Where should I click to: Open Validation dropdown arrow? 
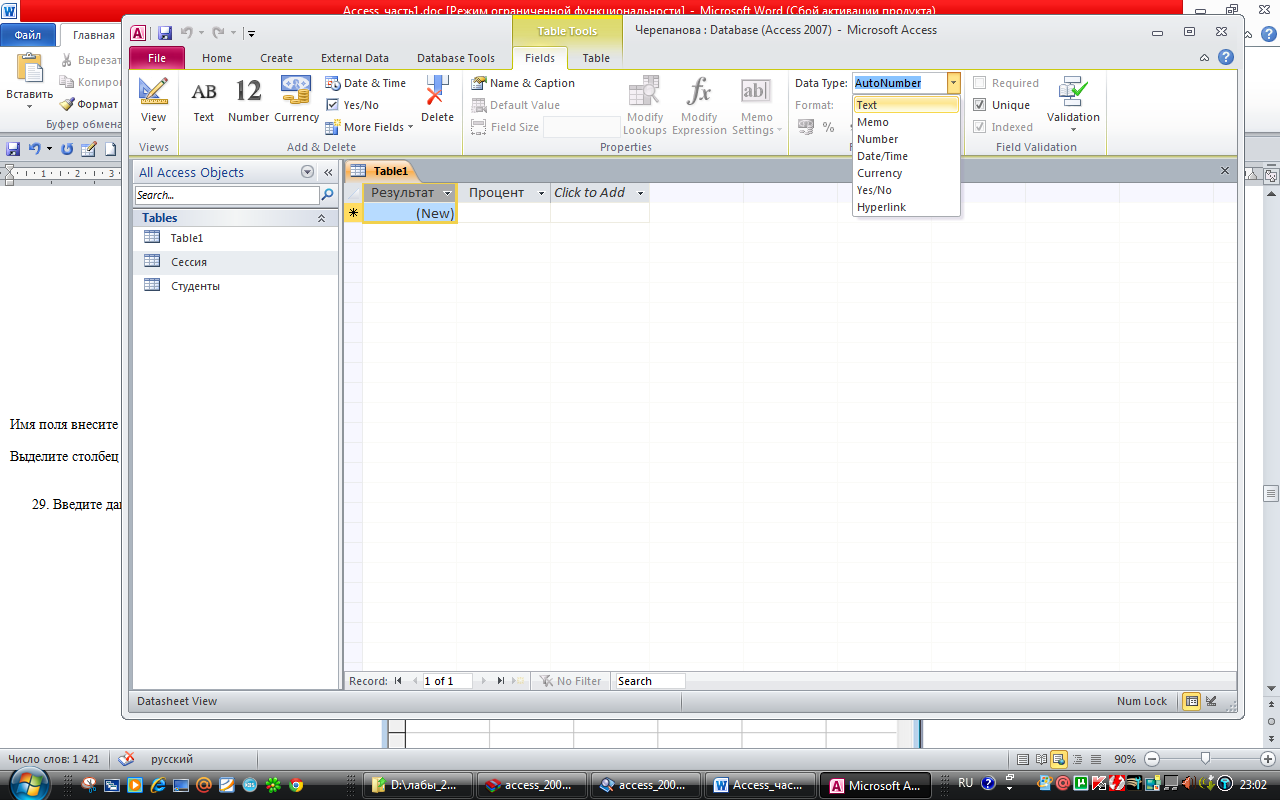[1073, 129]
